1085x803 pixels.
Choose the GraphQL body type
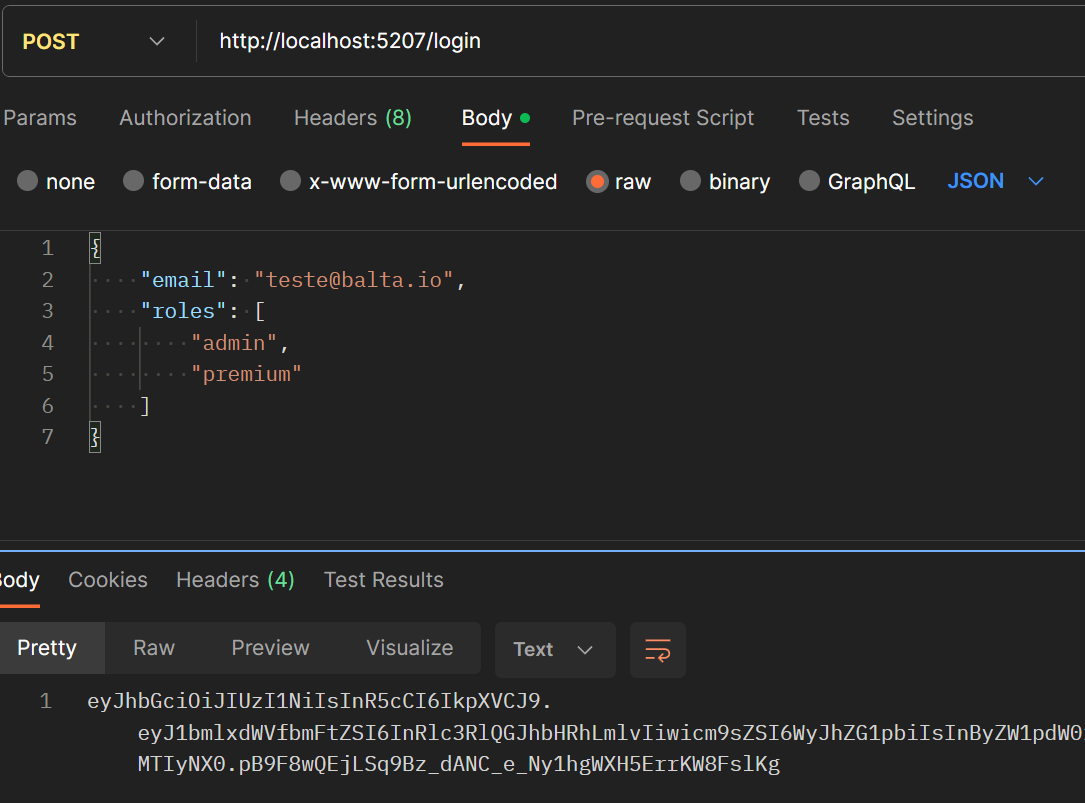857,181
